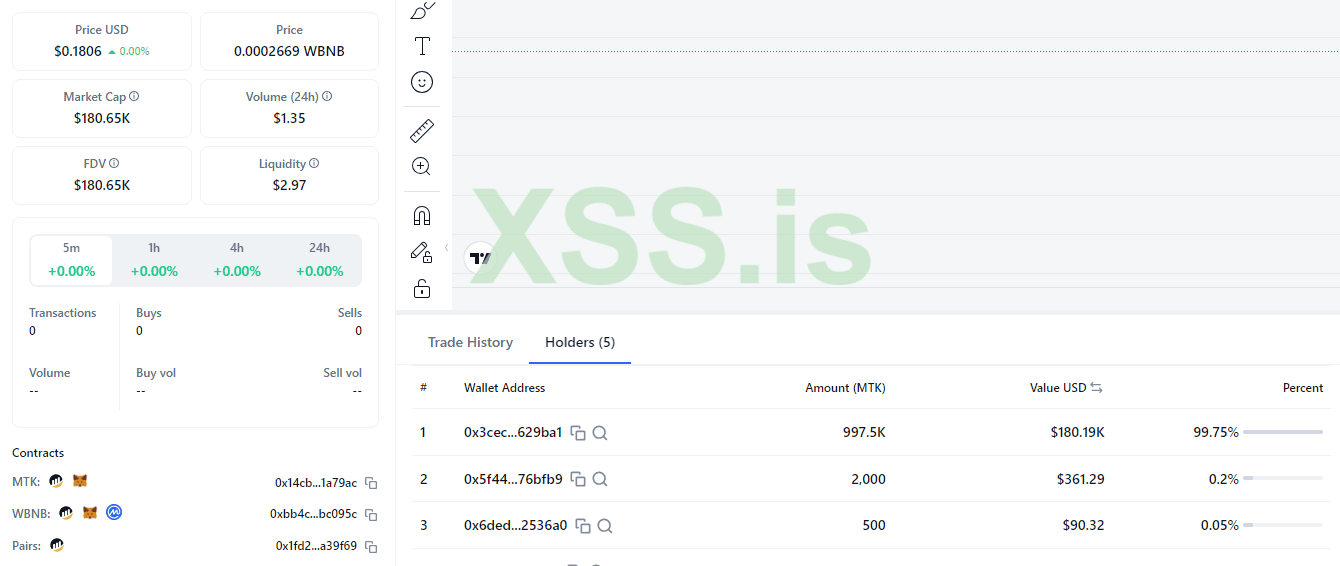Image resolution: width=1340 pixels, height=566 pixels.
Task: Select the 1h timeframe stats
Action: pos(154,260)
